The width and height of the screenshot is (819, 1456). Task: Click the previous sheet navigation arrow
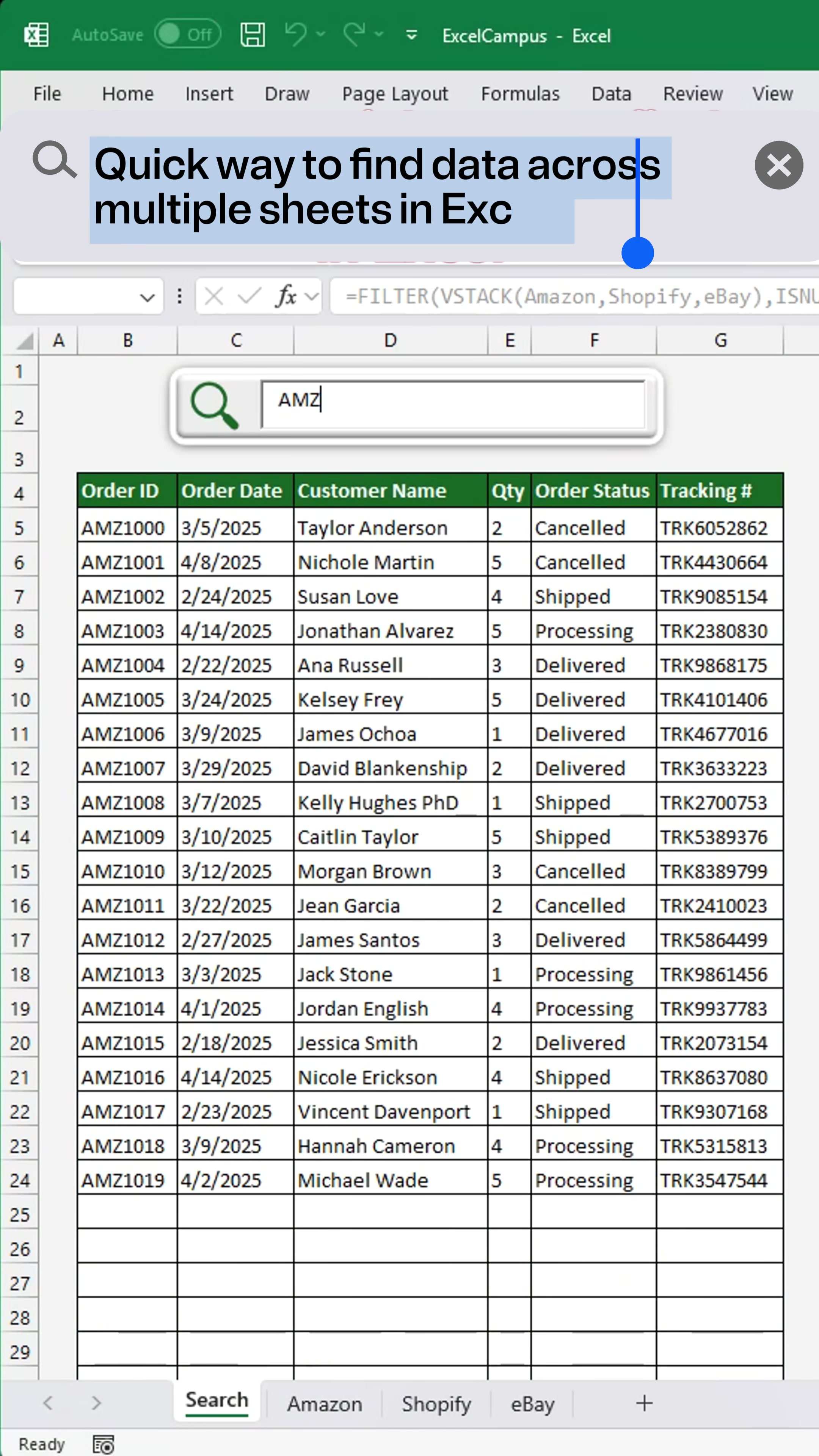click(x=48, y=1402)
